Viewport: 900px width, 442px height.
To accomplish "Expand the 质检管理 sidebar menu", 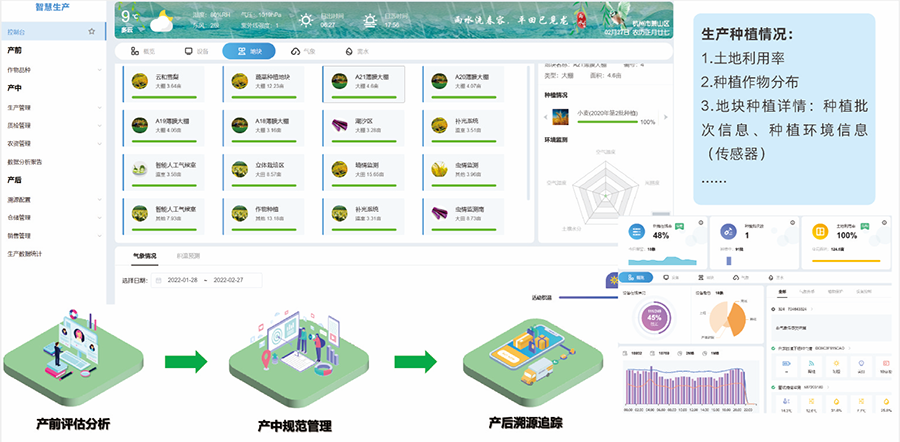I will [53, 125].
